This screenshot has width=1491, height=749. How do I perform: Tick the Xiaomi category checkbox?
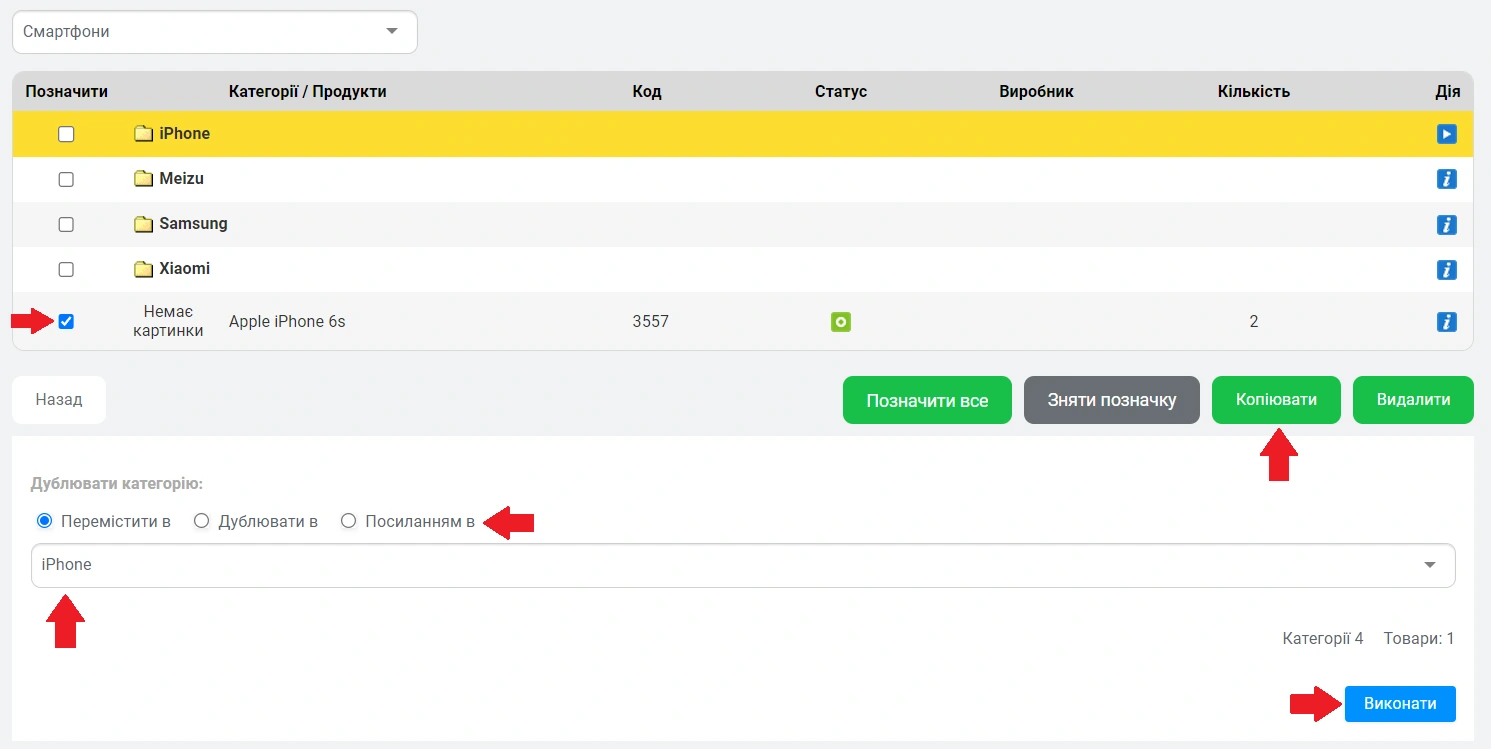[66, 269]
